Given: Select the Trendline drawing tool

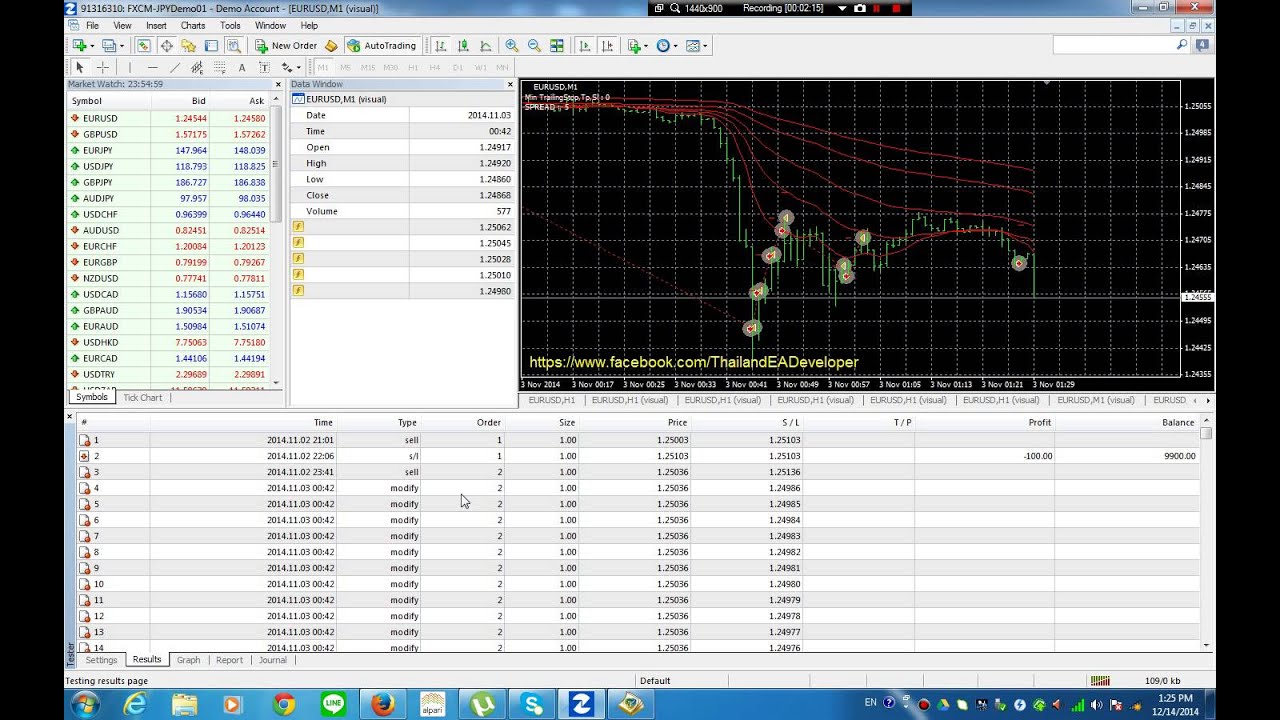Looking at the screenshot, I should click(x=175, y=67).
